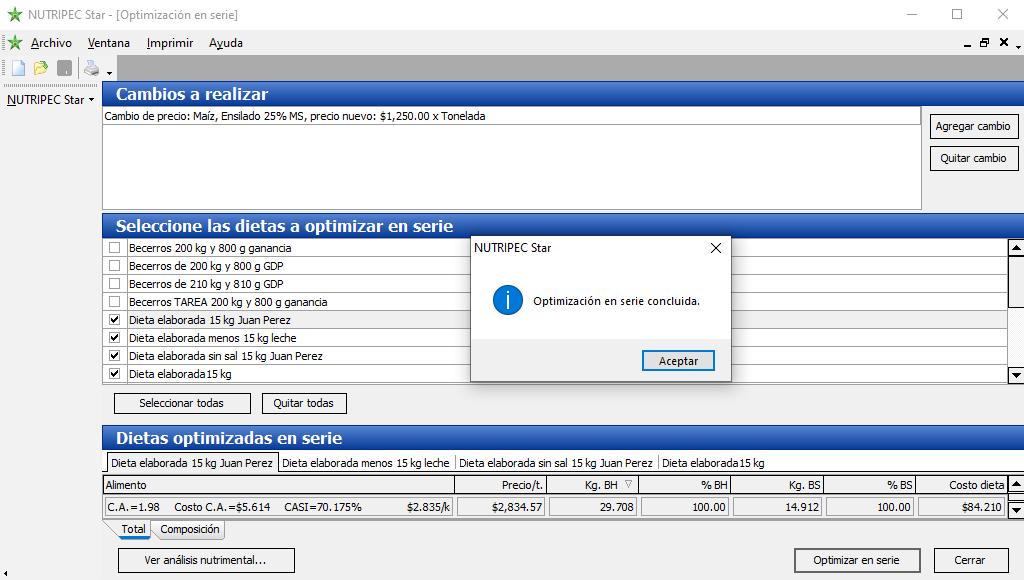
Task: Restore the inner child window
Action: click(984, 43)
